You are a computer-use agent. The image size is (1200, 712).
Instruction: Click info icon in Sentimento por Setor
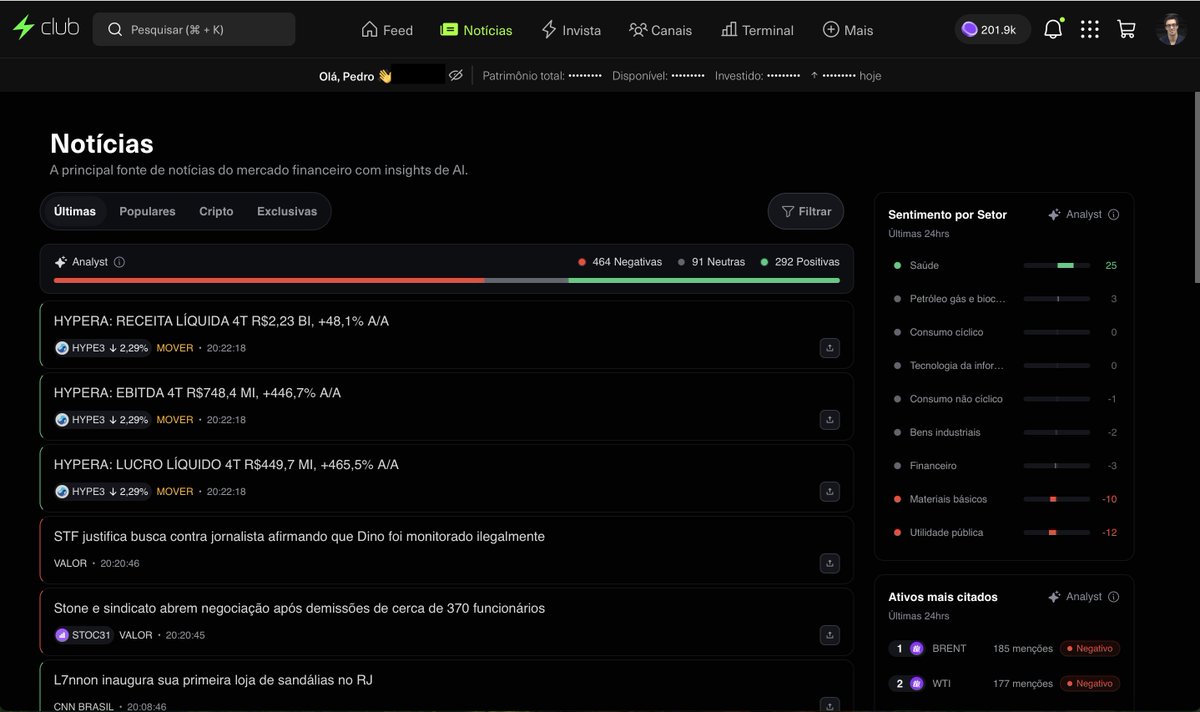pyautogui.click(x=1114, y=214)
